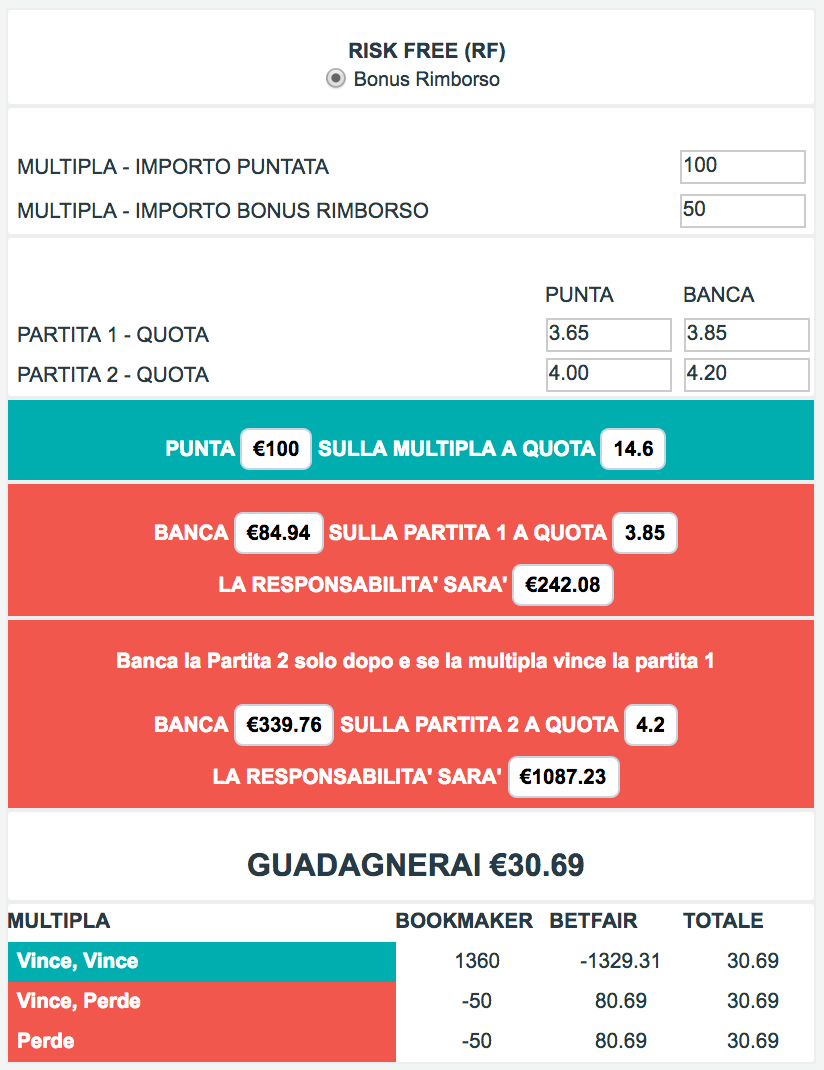Click the €100 punta amount box
The height and width of the screenshot is (1070, 824).
click(276, 450)
